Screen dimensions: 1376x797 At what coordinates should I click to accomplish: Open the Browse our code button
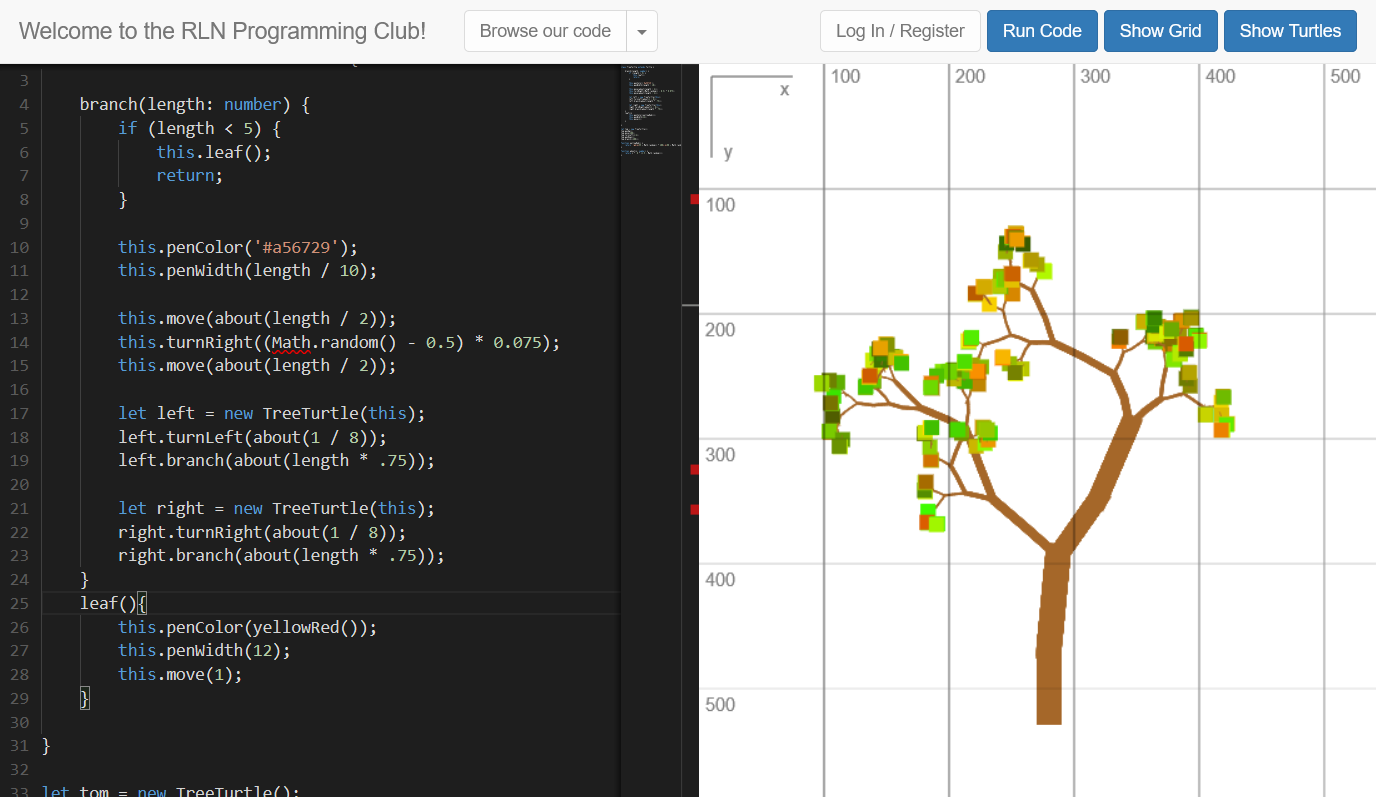tap(545, 31)
